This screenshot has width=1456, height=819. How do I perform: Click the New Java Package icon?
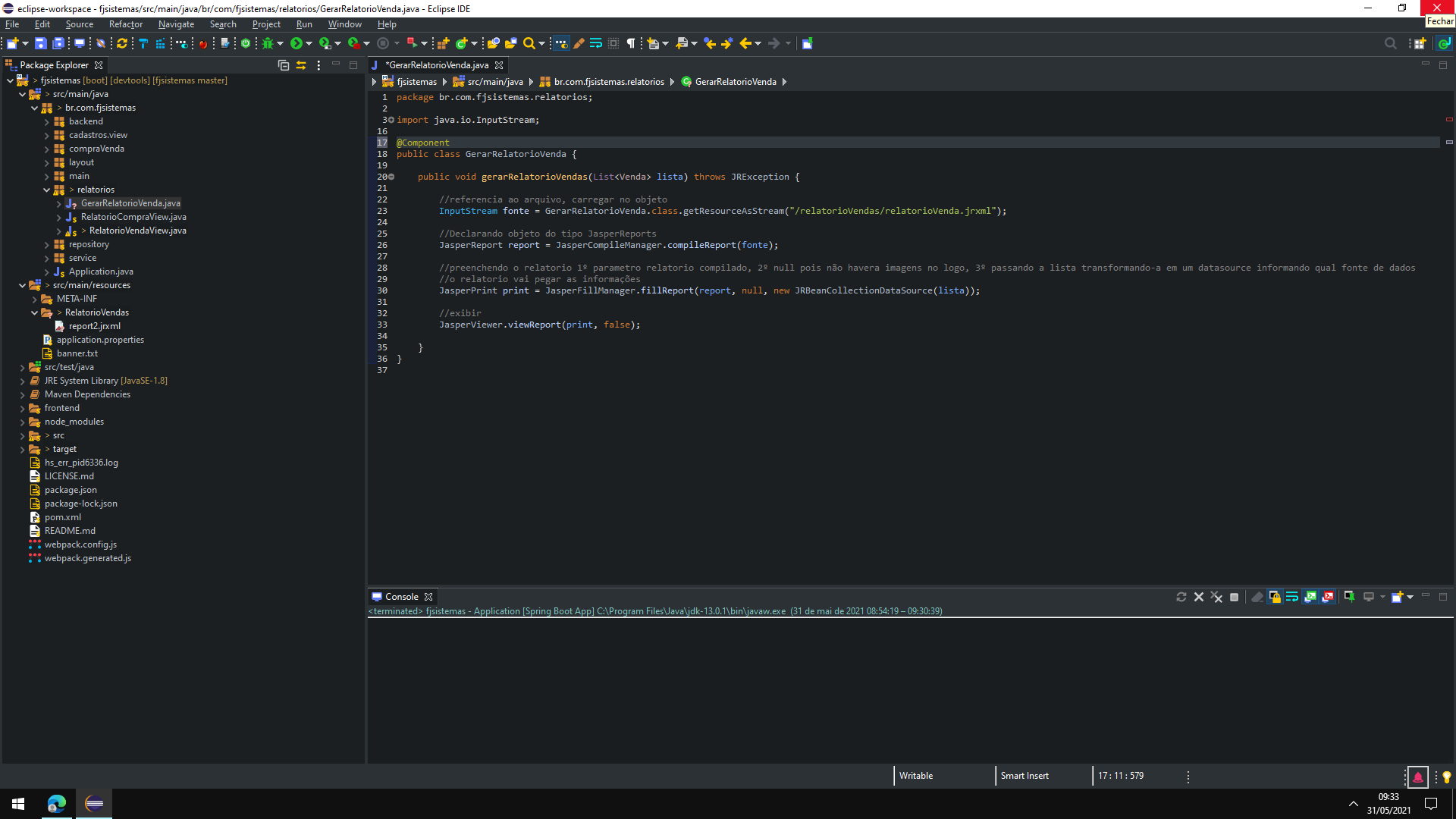click(444, 44)
